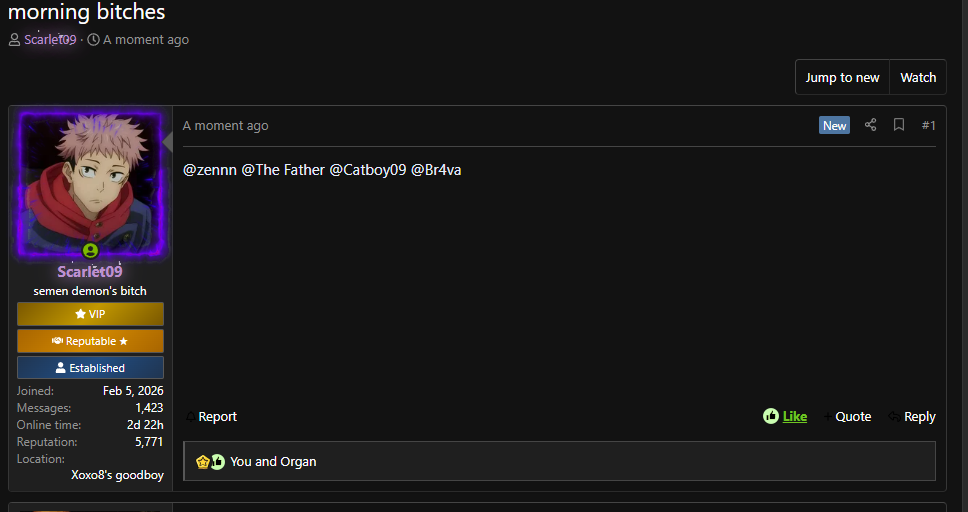Watch this thread
Image resolution: width=968 pixels, height=512 pixels.
[x=918, y=77]
